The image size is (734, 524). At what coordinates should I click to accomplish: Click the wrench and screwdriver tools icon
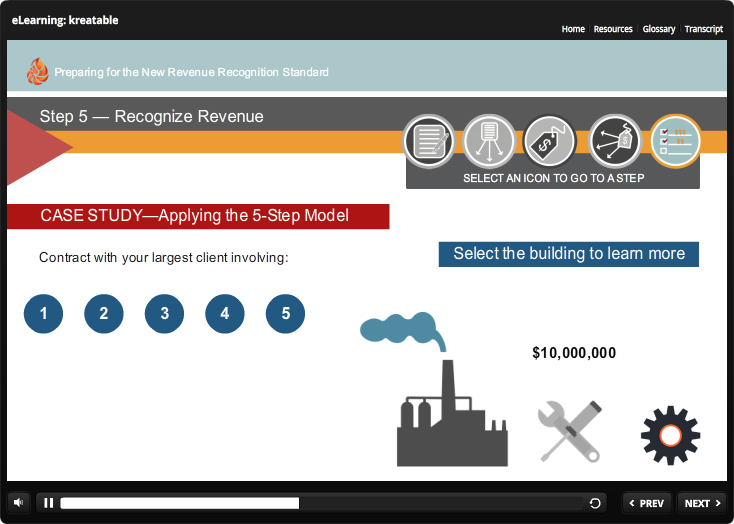[x=569, y=431]
